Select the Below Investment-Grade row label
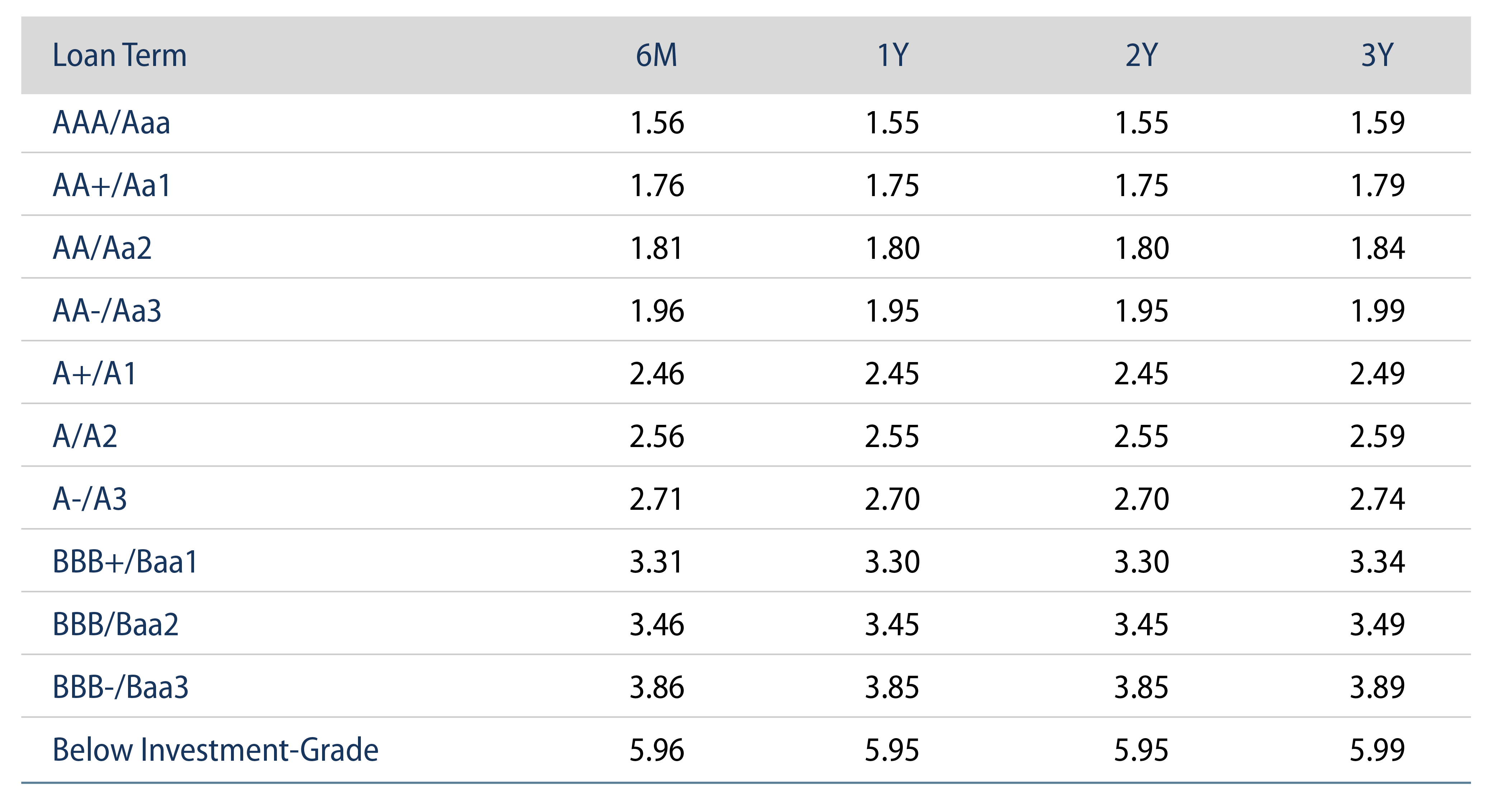 (x=215, y=750)
